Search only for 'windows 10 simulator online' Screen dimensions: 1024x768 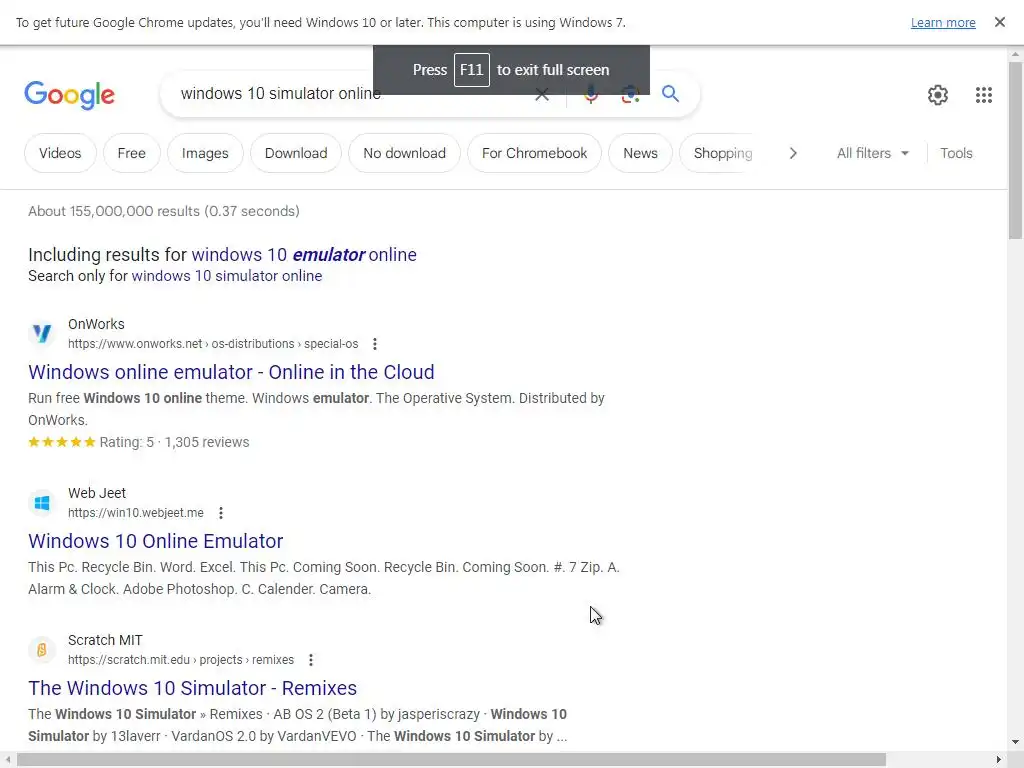click(227, 276)
